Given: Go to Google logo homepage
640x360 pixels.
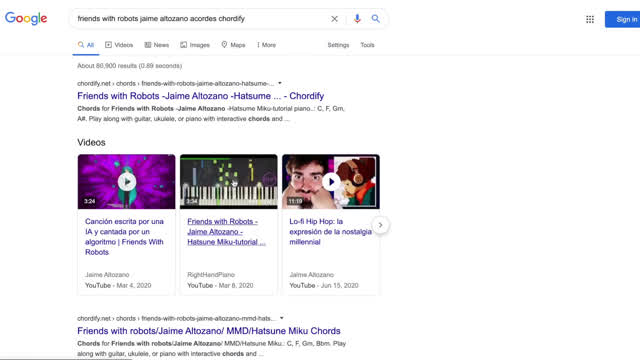Looking at the screenshot, I should click(x=26, y=19).
